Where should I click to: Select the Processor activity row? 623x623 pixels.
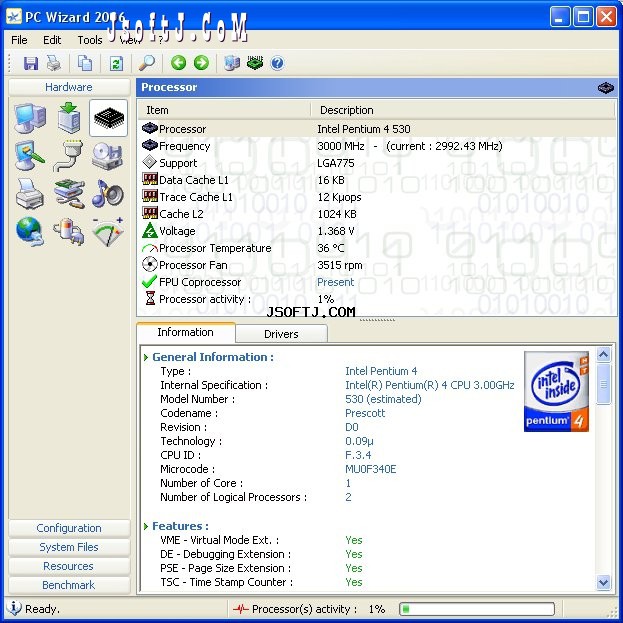click(x=377, y=299)
